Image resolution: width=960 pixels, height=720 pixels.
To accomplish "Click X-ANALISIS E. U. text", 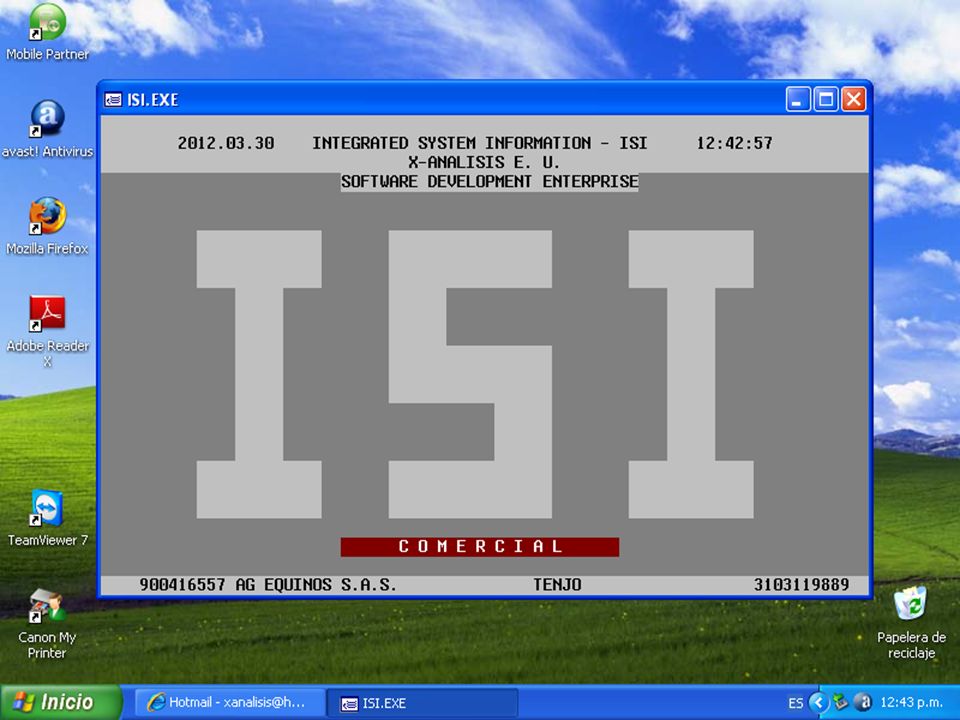I will coord(484,162).
